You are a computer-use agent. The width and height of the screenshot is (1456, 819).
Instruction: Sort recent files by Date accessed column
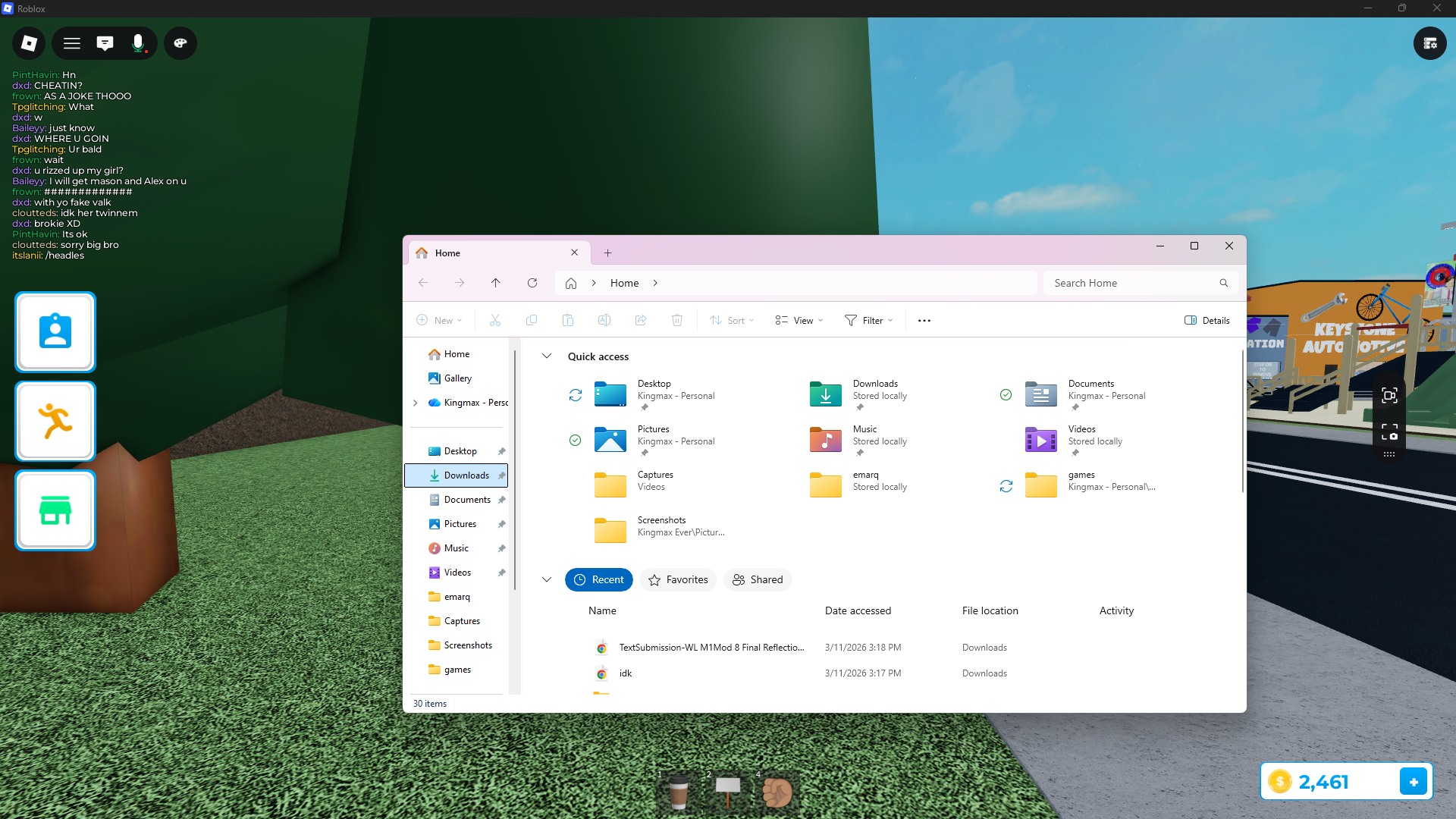858,610
